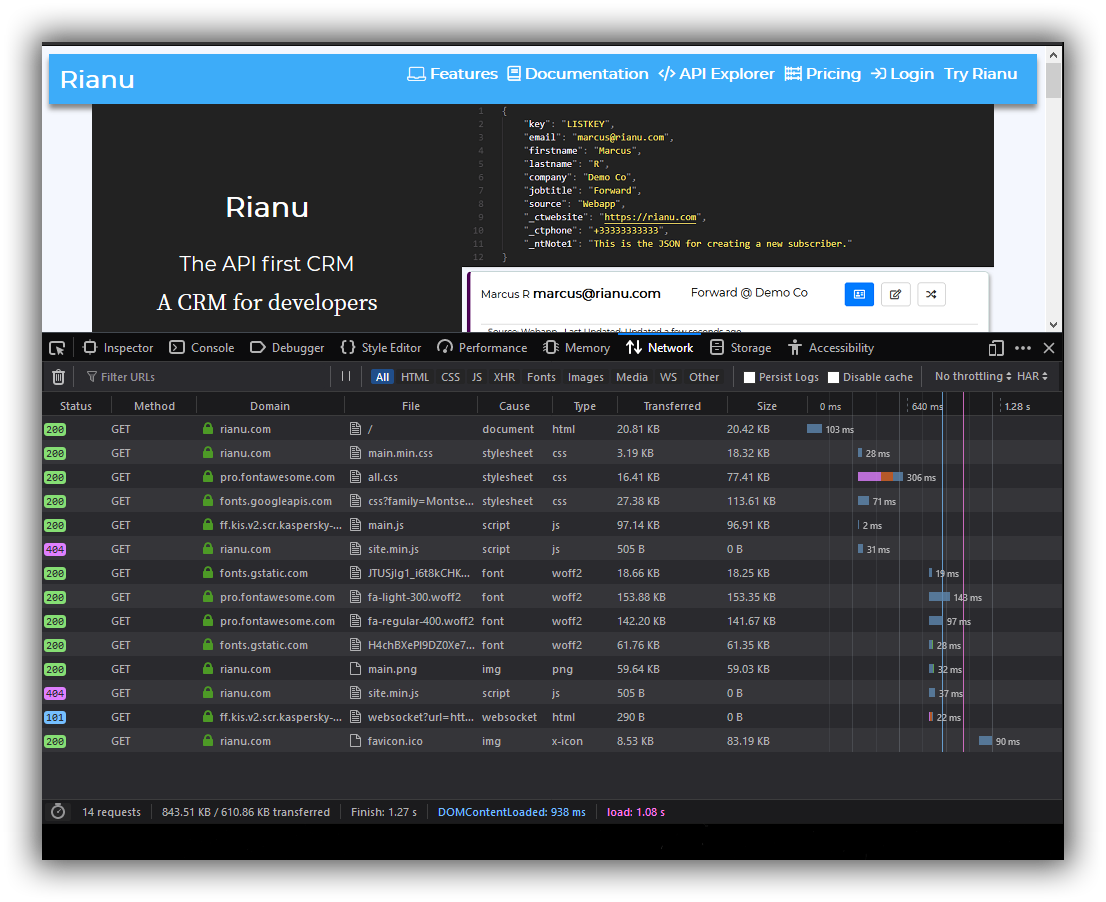The image size is (1106, 902).
Task: Open the Debugger tab
Action: (x=287, y=348)
